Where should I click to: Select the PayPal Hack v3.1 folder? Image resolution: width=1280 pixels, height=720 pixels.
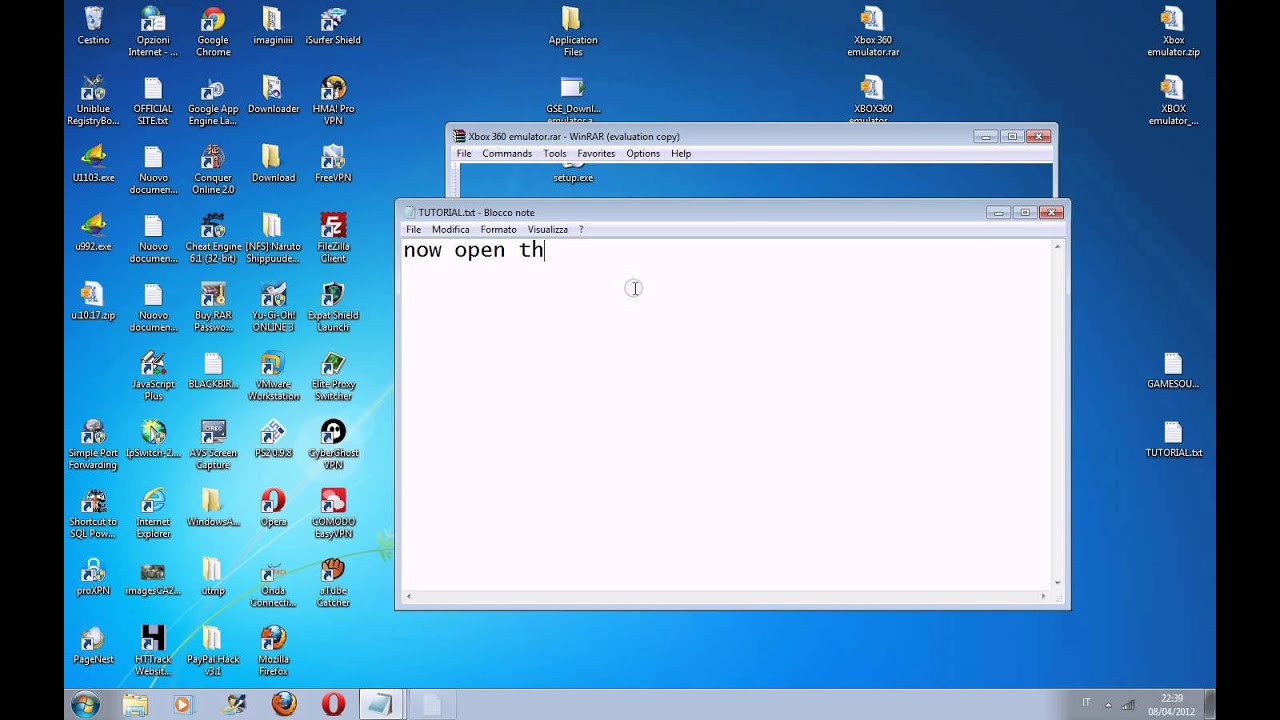tap(213, 652)
